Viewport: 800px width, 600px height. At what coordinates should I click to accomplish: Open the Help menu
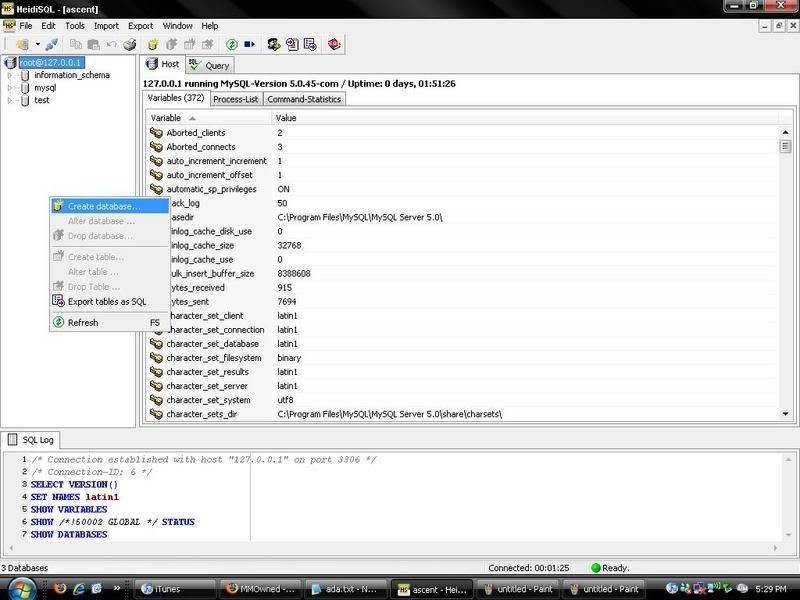point(210,26)
